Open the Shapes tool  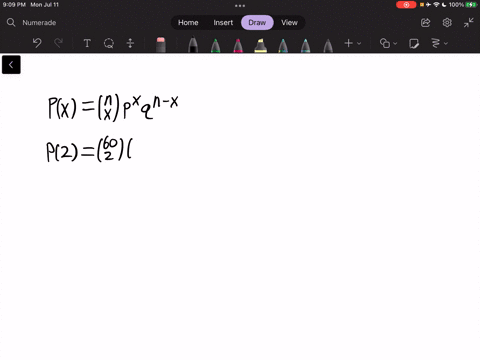click(x=385, y=43)
